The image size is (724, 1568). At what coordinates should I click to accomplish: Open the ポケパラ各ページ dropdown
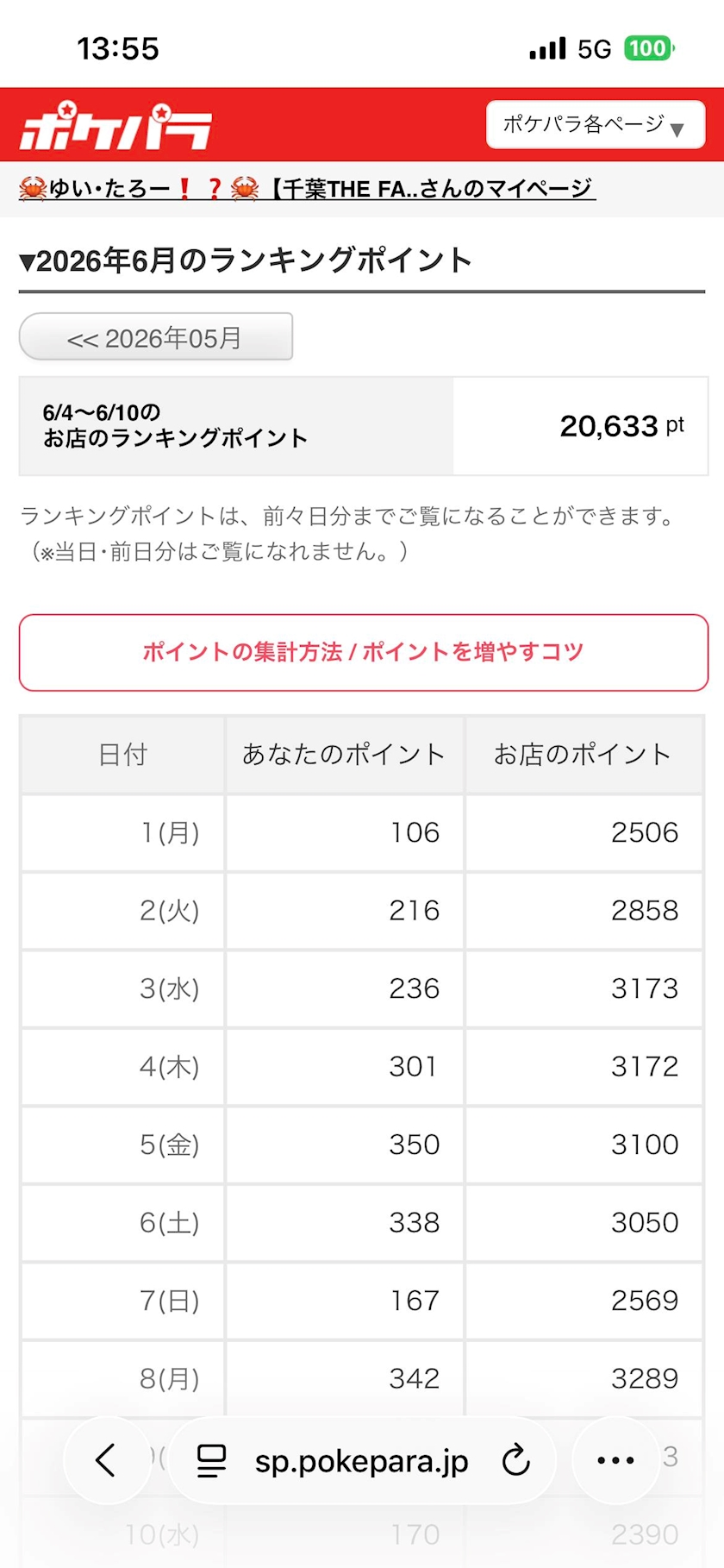[x=596, y=124]
